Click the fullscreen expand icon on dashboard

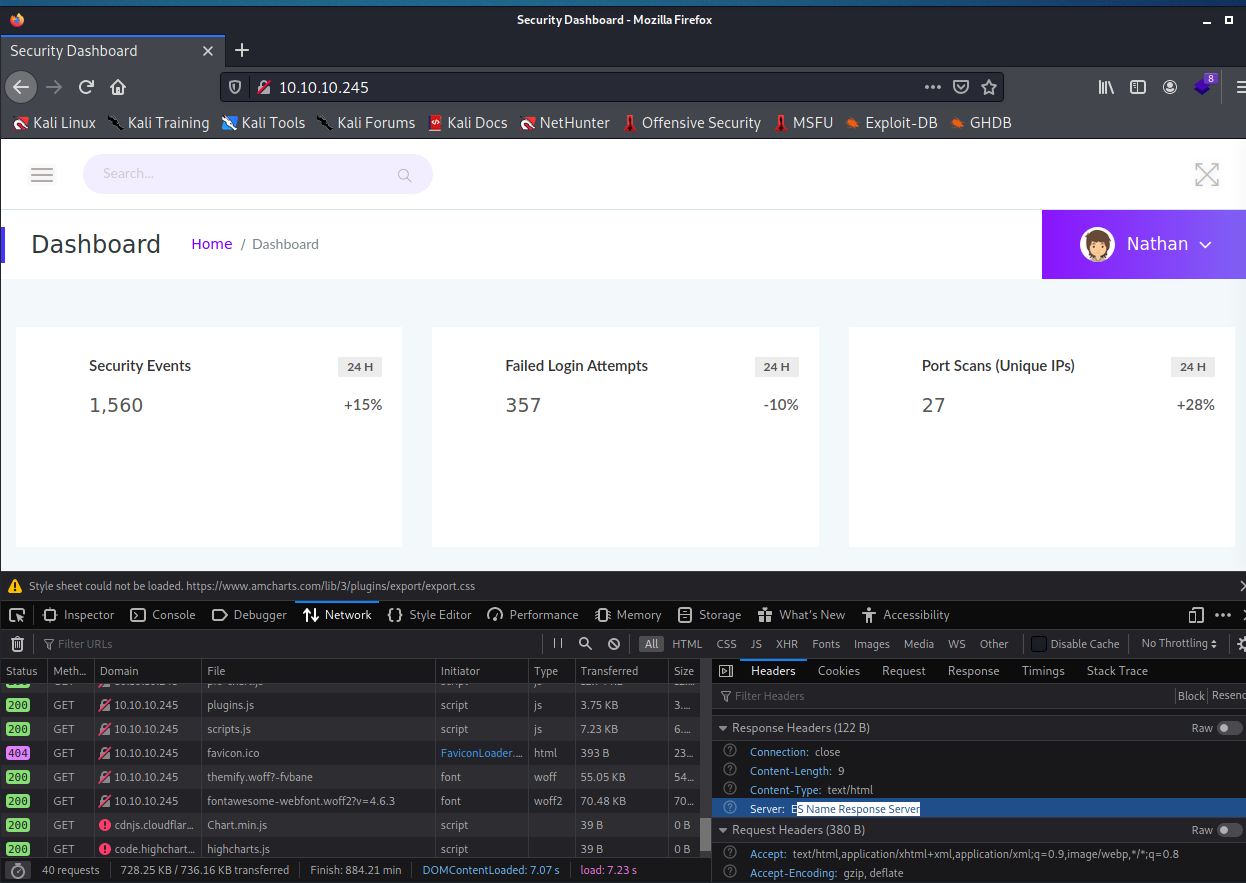1207,175
